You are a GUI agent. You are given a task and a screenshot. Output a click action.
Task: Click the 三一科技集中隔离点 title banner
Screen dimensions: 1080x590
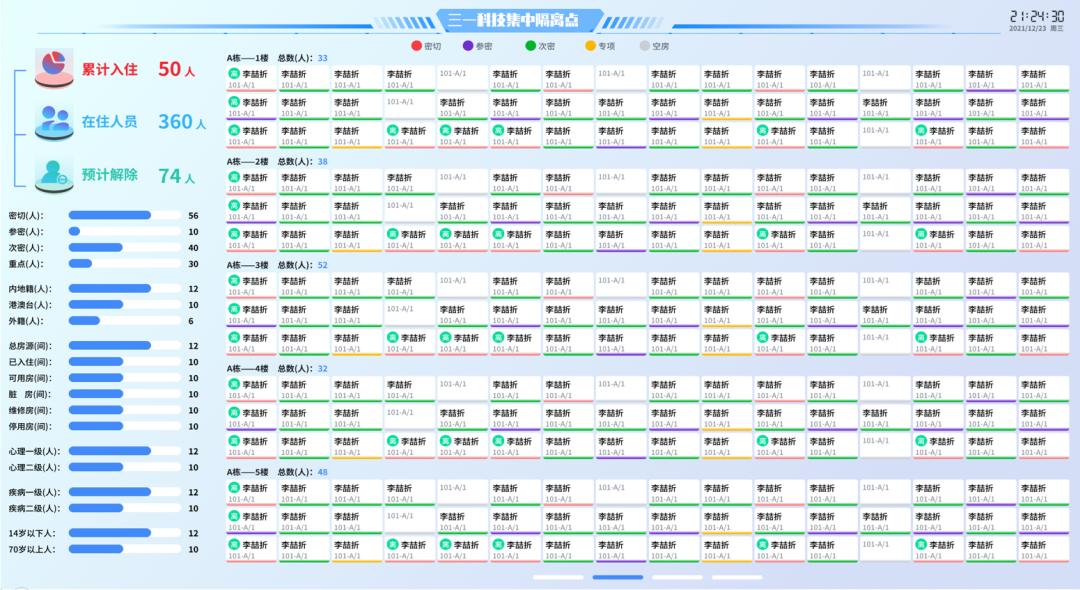coord(520,20)
